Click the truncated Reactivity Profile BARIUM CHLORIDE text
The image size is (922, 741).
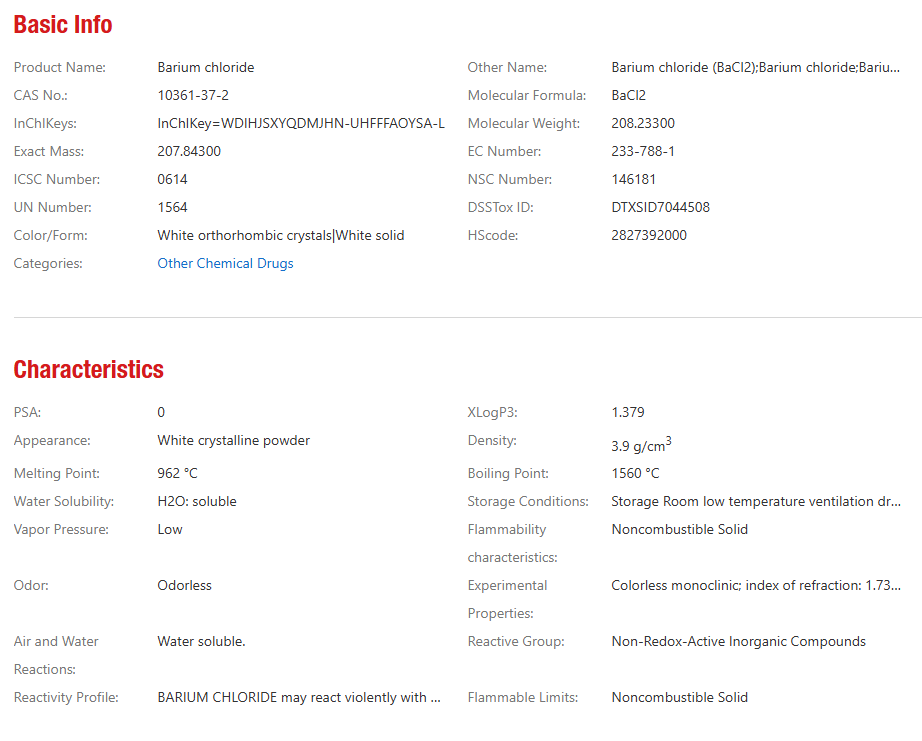pos(299,697)
